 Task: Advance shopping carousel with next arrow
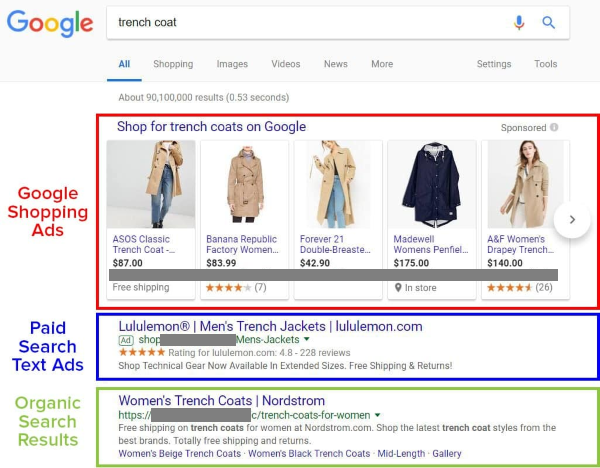tap(572, 220)
